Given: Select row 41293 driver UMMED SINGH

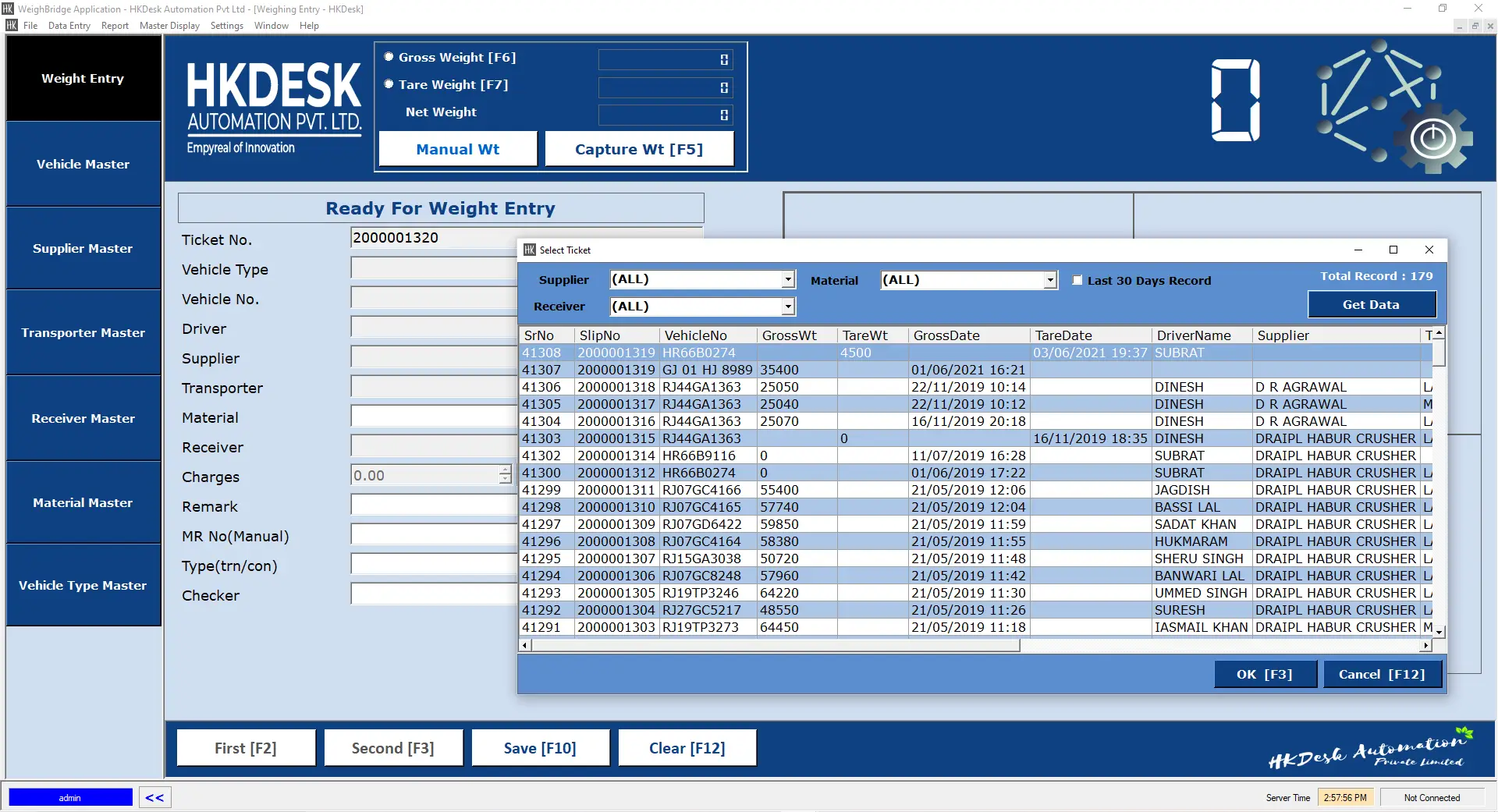Looking at the screenshot, I should pyautogui.click(x=976, y=593).
